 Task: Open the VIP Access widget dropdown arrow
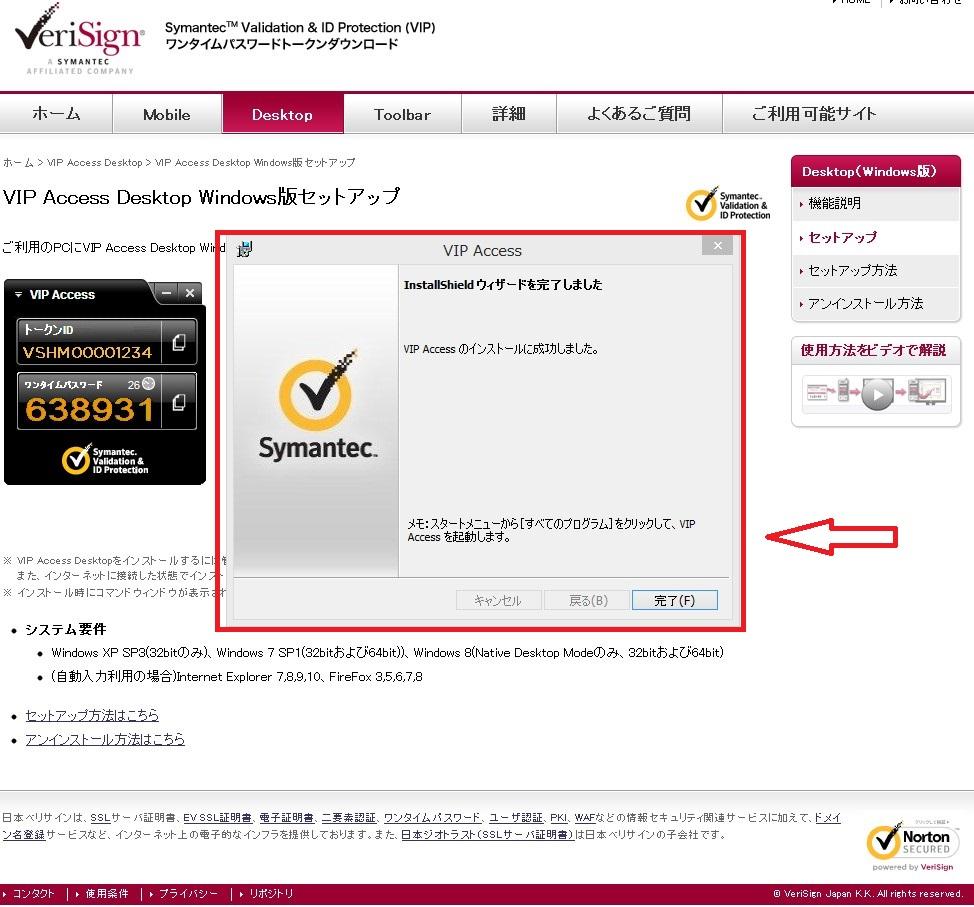[19, 294]
